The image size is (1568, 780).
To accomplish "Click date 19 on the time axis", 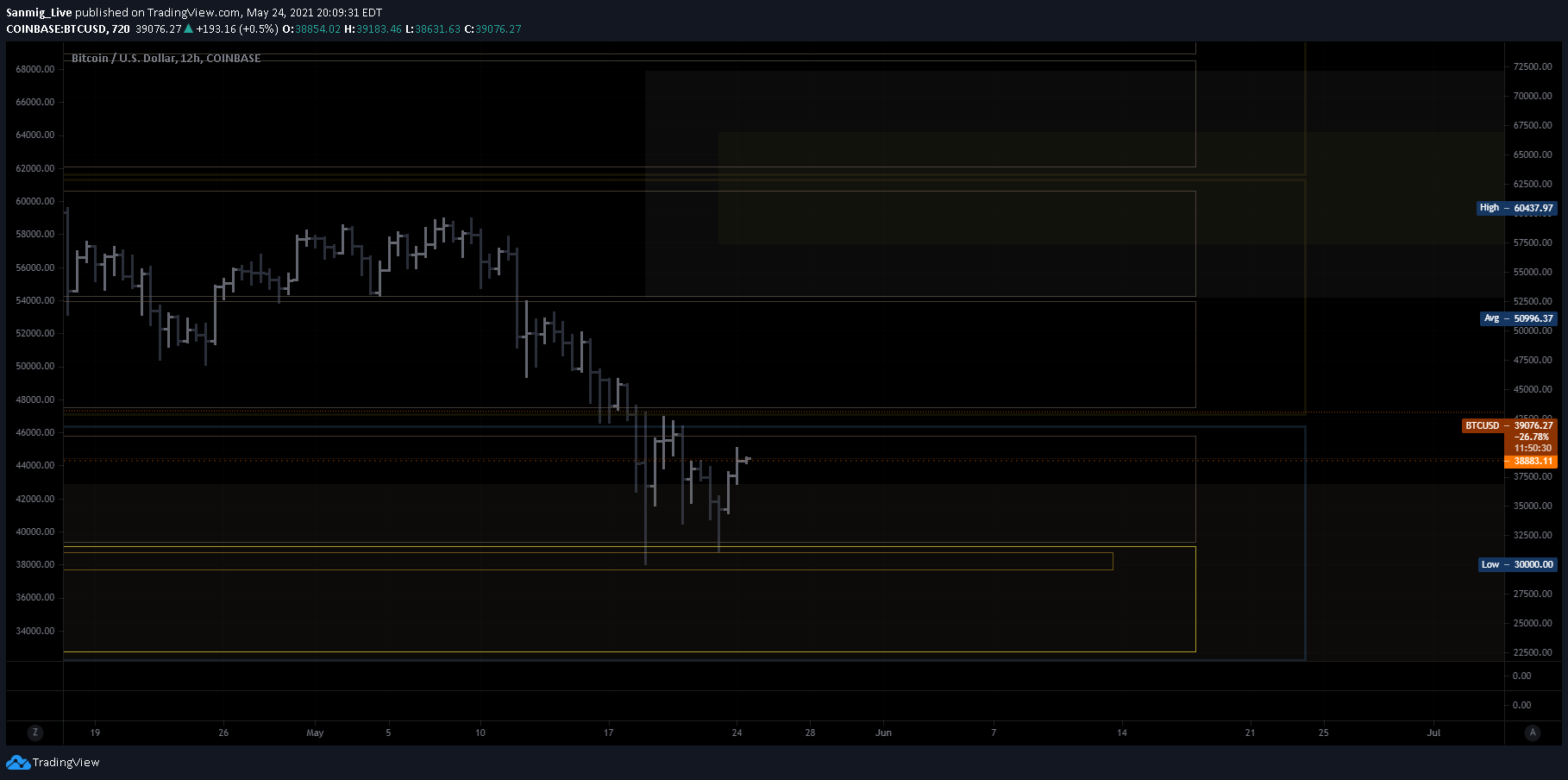I will 95,733.
